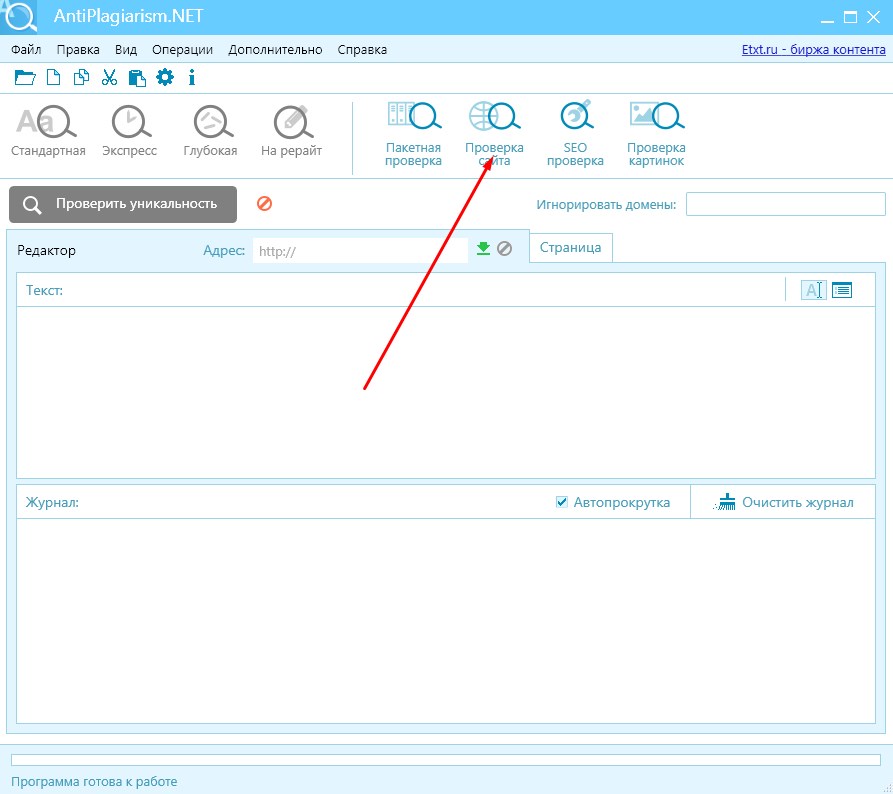Screen dimensions: 893x794
Task: Open the Дополнительно menu
Action: [275, 50]
